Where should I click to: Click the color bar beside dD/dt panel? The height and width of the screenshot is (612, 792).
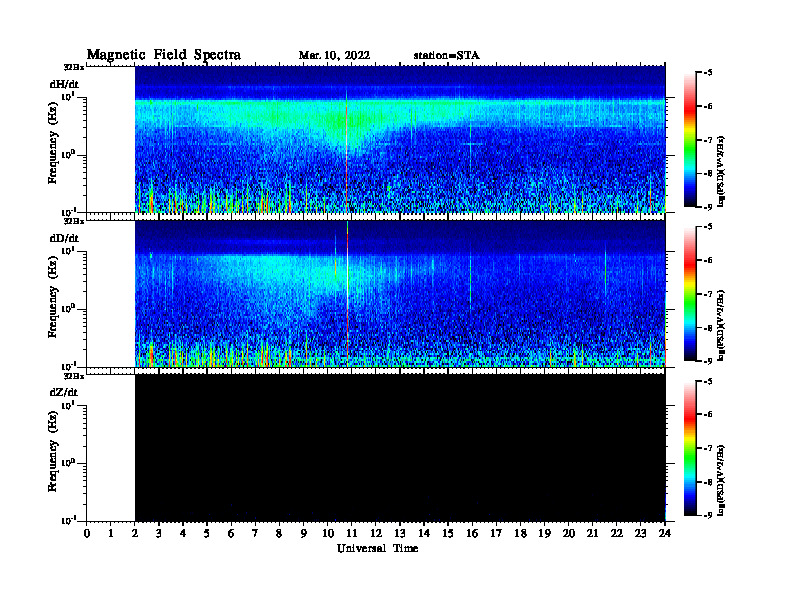point(690,294)
